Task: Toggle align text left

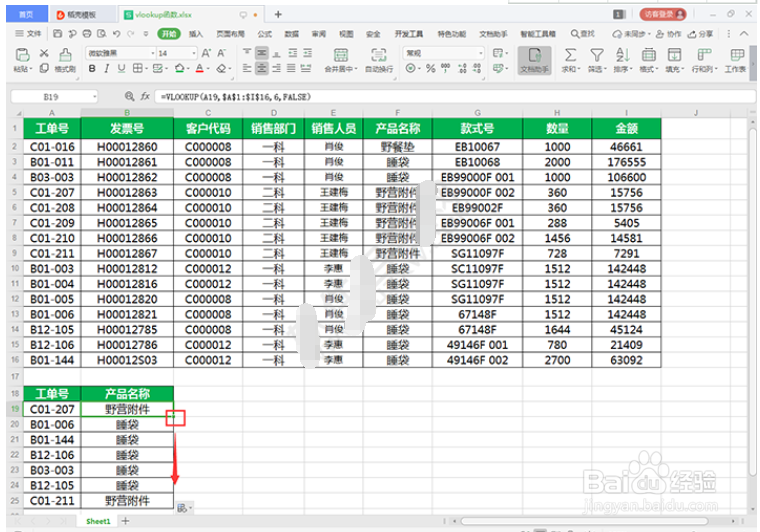Action: tap(247, 68)
